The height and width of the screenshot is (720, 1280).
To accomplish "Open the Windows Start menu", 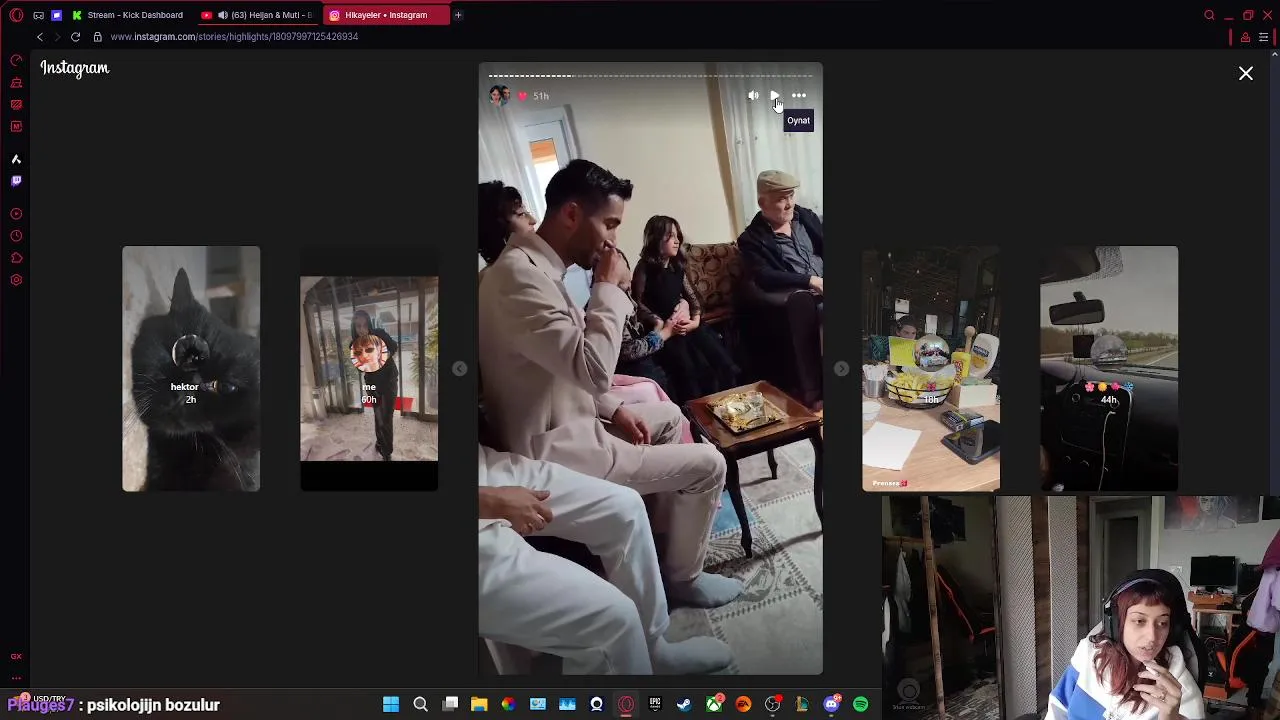I will coord(391,704).
